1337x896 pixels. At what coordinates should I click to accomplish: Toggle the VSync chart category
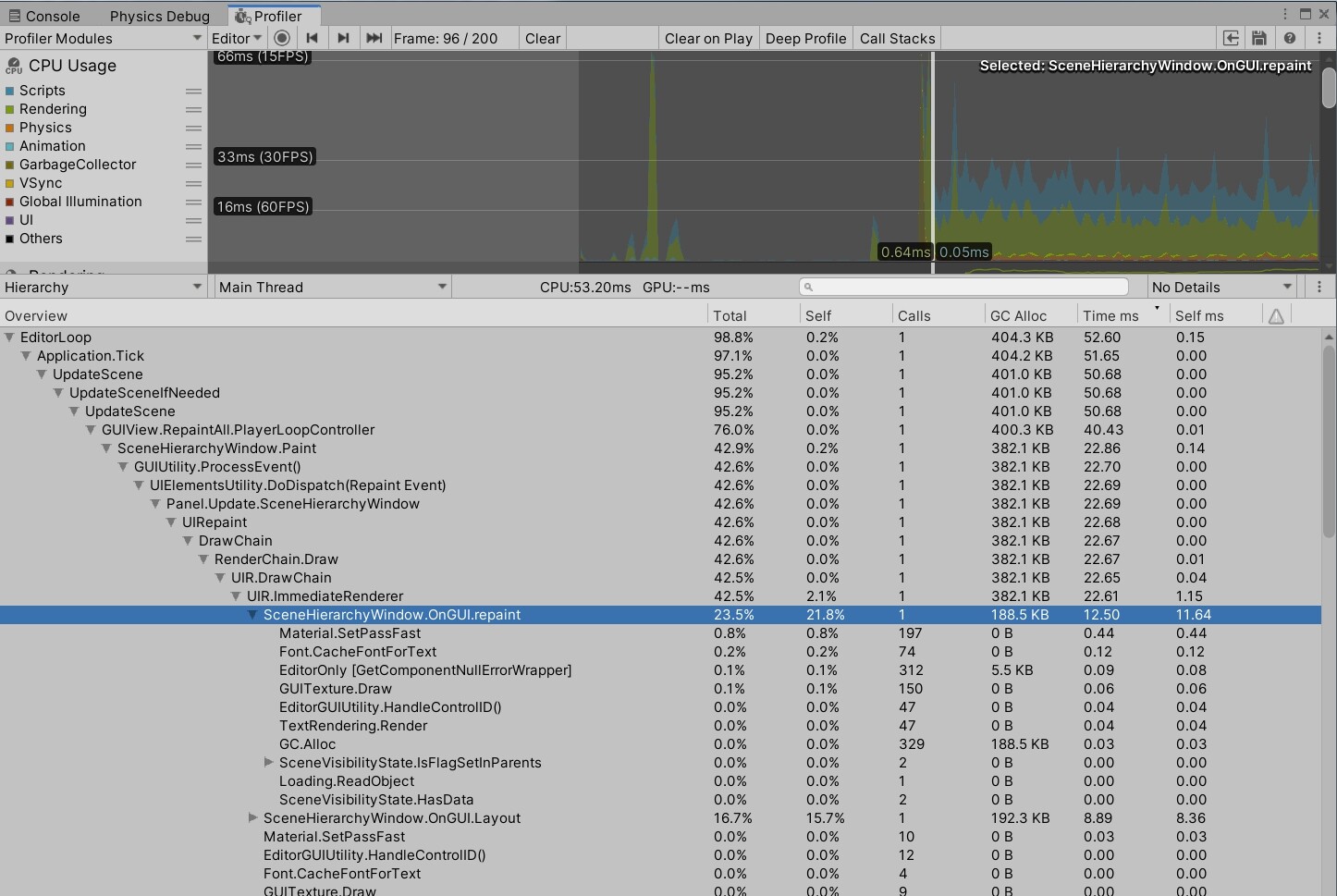point(9,183)
